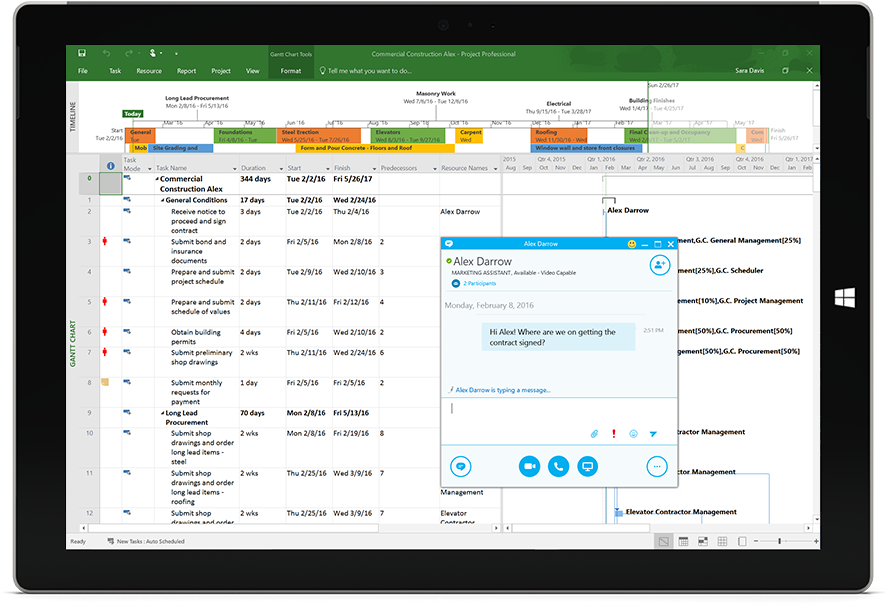Start a video call with Alex Darrow
Viewport: 888px width, 606px height.
530,467
